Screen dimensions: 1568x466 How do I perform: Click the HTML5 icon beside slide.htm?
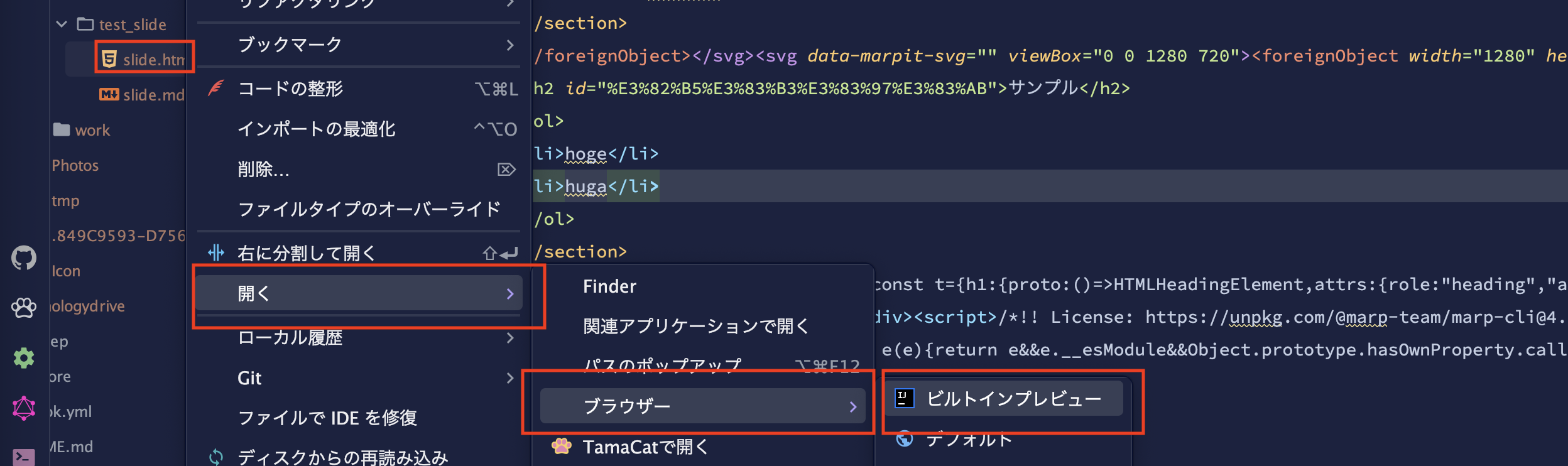pos(108,58)
